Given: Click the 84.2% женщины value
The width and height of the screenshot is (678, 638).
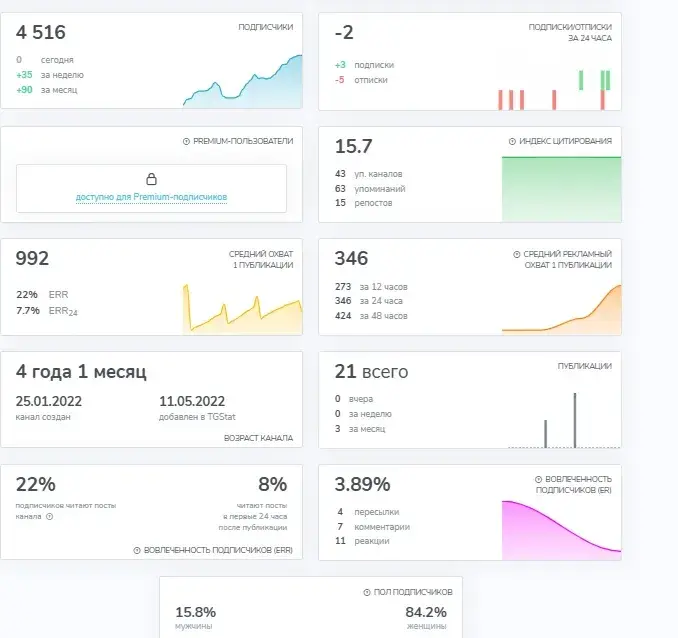Looking at the screenshot, I should click(x=425, y=612).
